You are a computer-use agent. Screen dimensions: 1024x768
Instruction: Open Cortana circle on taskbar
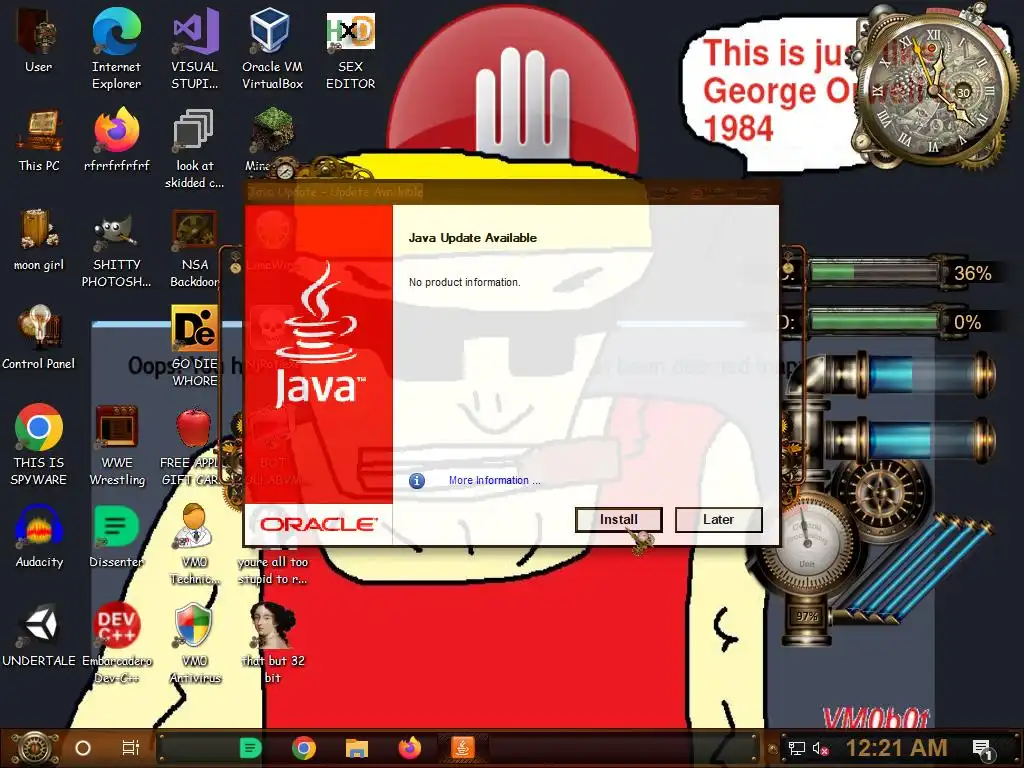(x=83, y=748)
